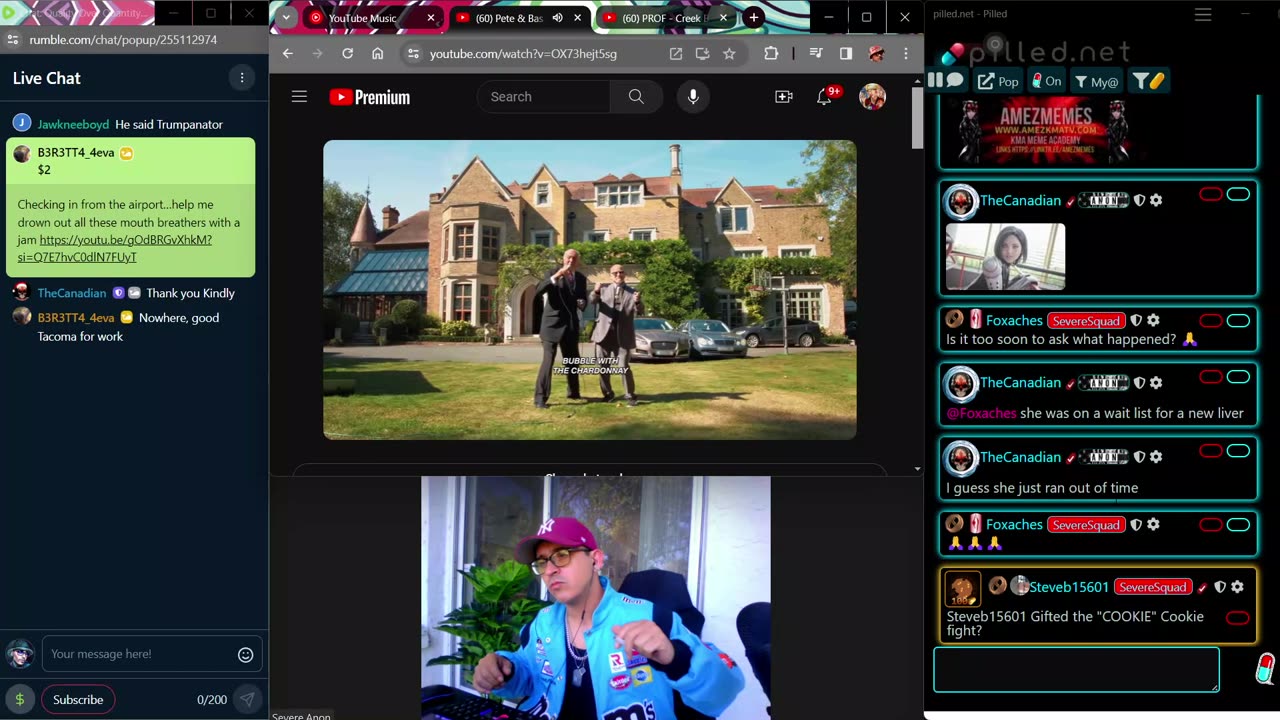The width and height of the screenshot is (1280, 720).
Task: Click the Rumble dollar rant icon
Action: (19, 700)
